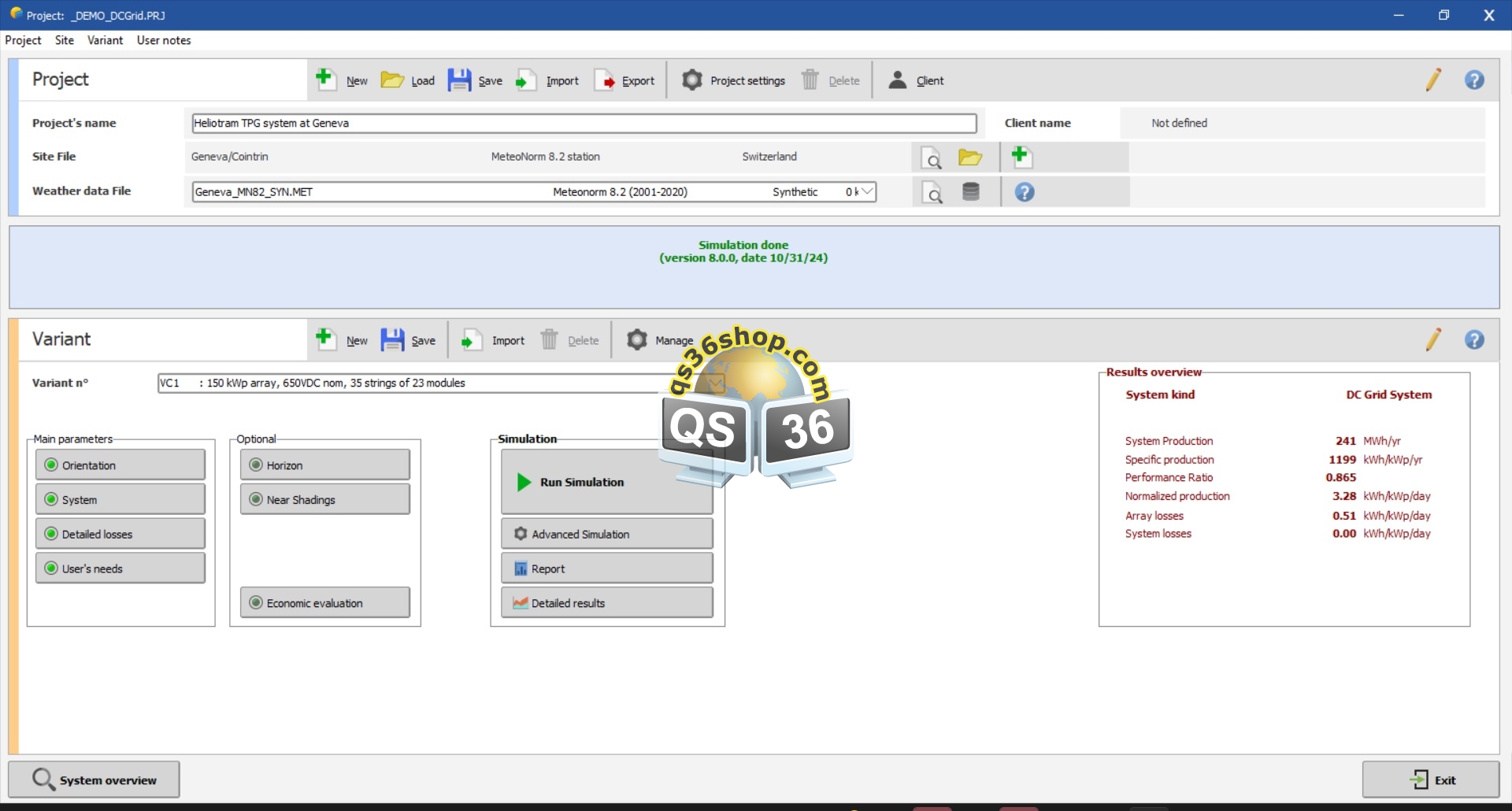Open the simulation Report
Screen dimensions: 1512x811
click(607, 568)
